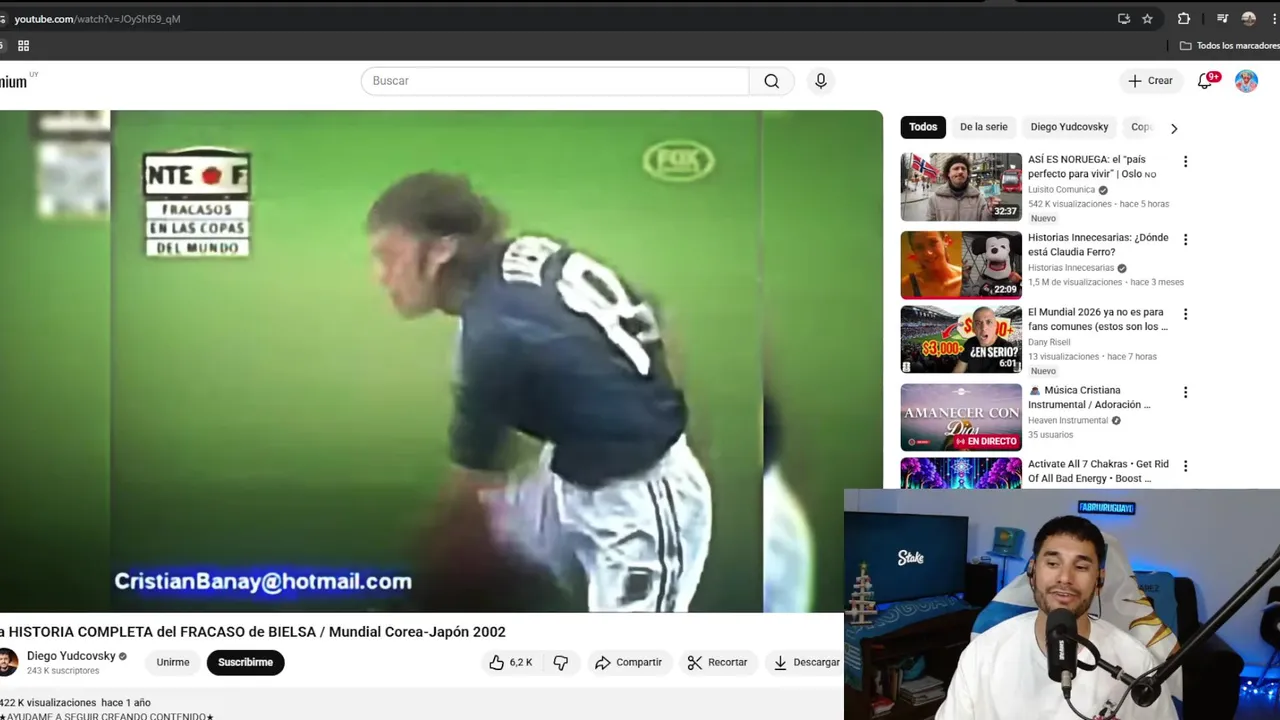Open the apps grid icon in bookmarks bar

23,46
